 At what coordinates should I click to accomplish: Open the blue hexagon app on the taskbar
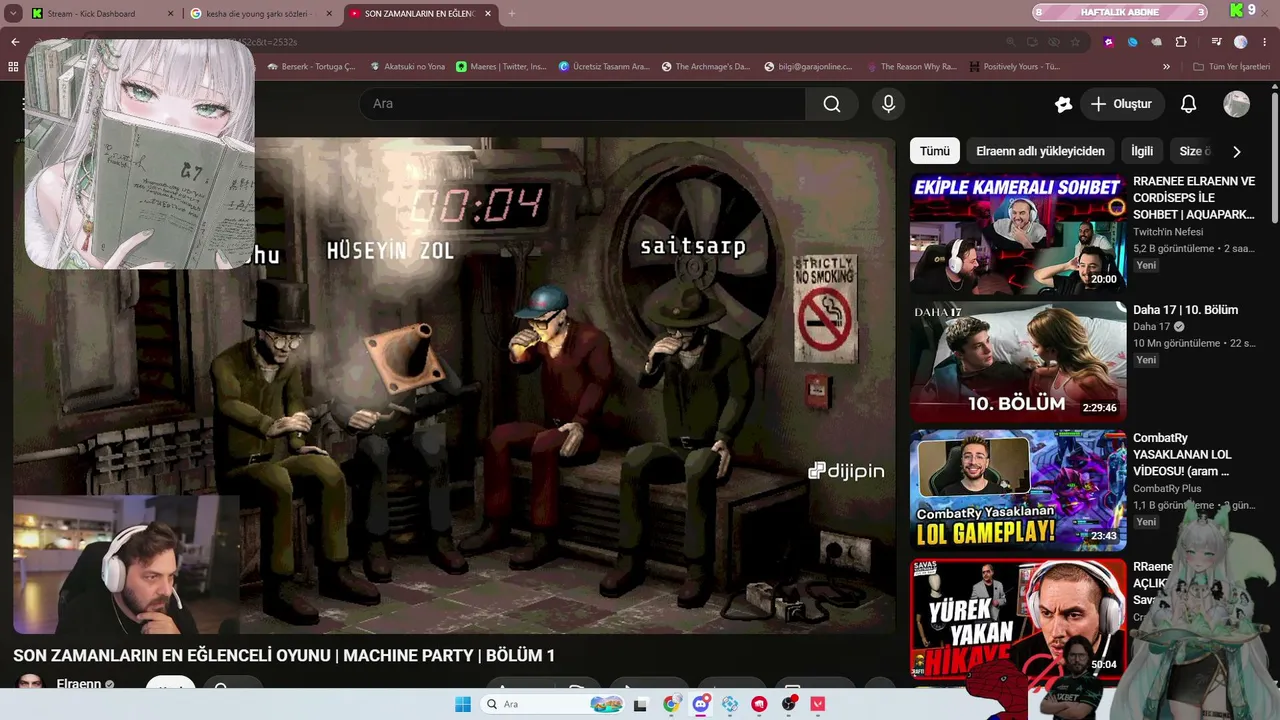[730, 704]
